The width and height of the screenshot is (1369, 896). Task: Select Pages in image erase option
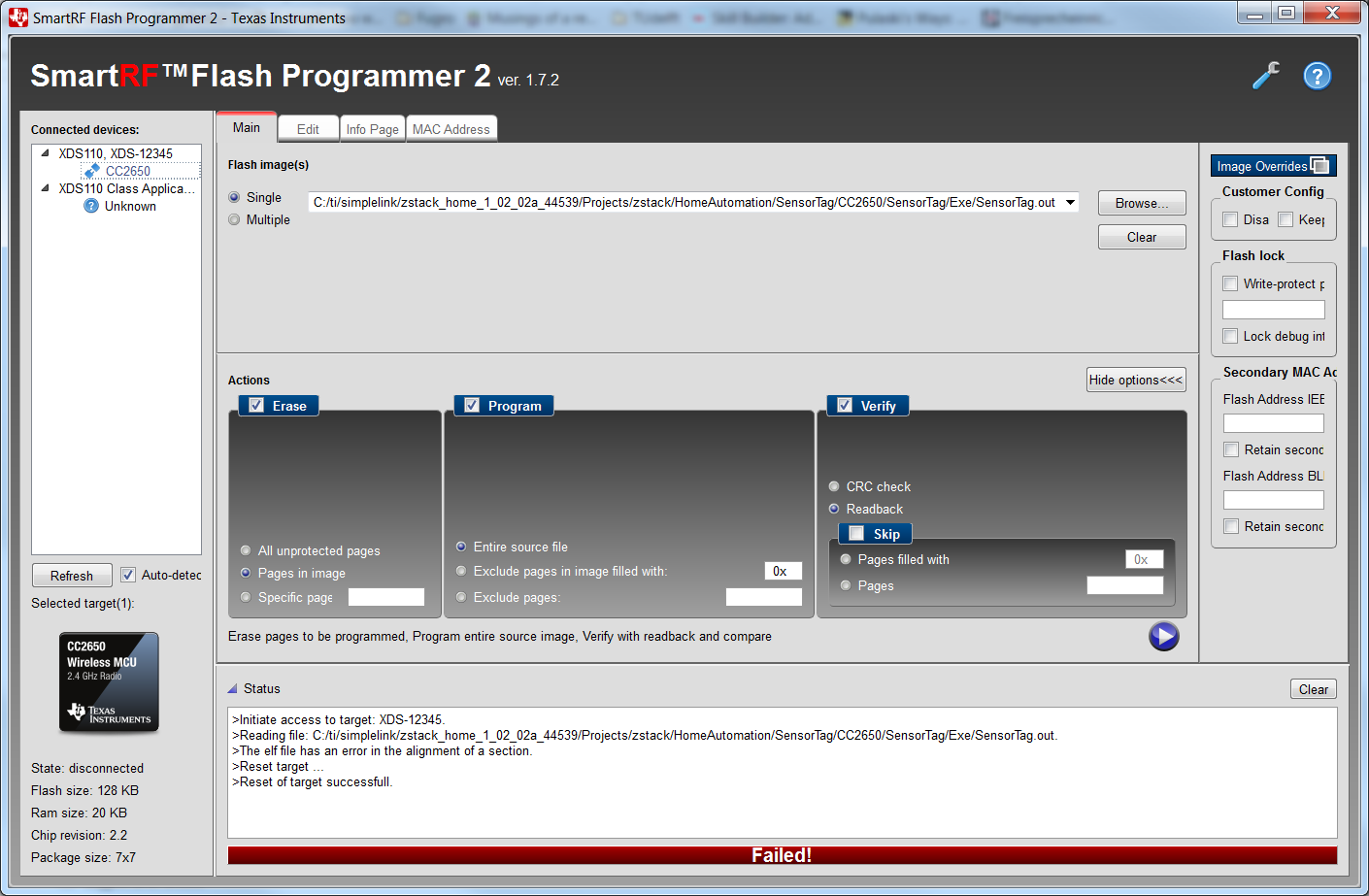246,573
